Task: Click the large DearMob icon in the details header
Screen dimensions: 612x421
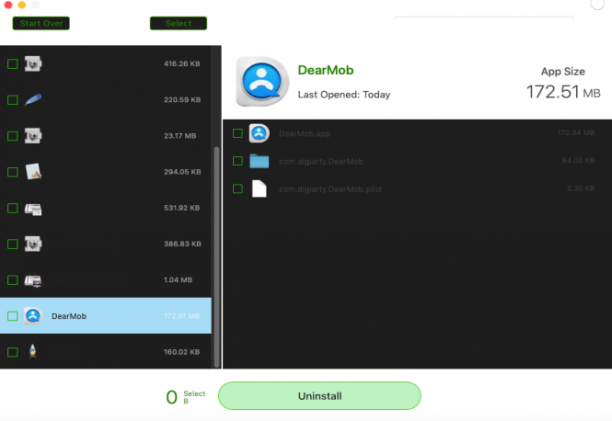Action: (x=262, y=82)
